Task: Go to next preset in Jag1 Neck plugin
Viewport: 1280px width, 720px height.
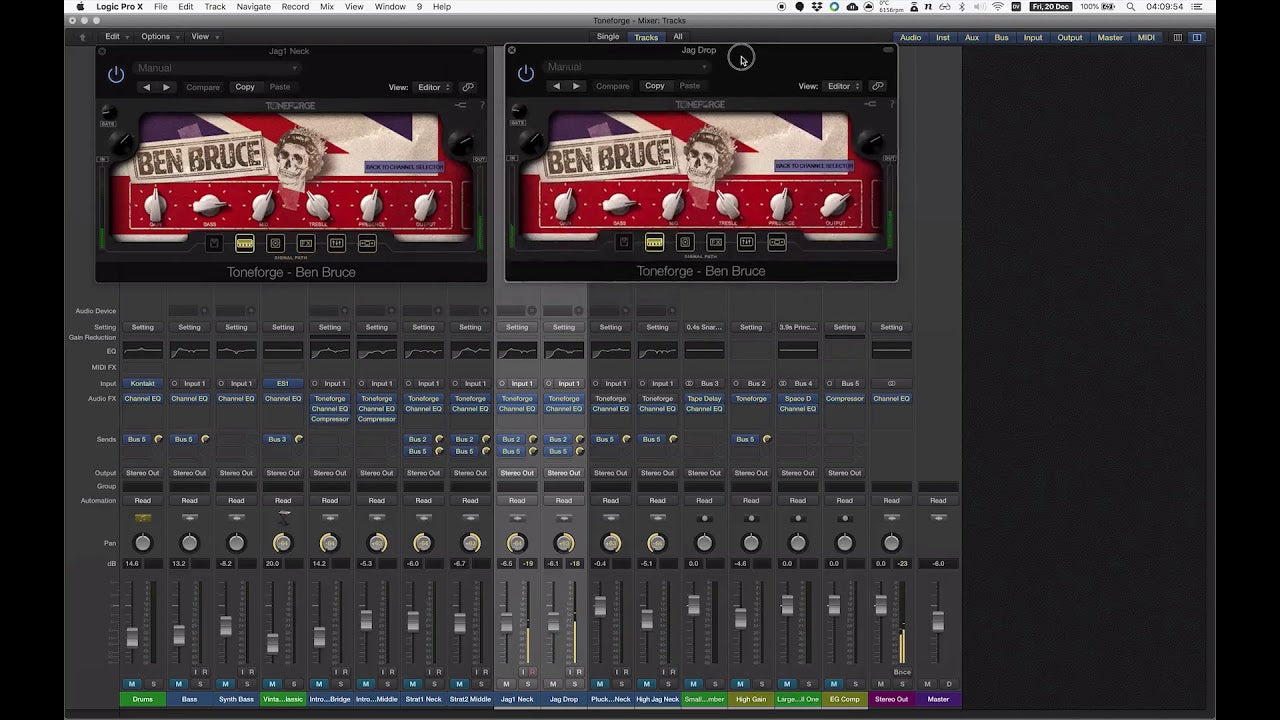Action: pyautogui.click(x=166, y=87)
